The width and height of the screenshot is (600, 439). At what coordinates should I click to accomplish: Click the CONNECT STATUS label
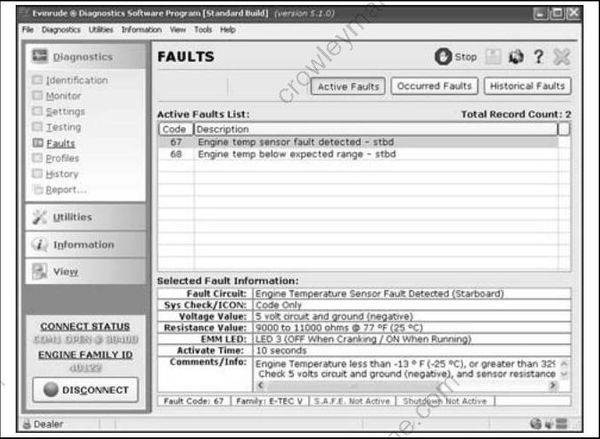(x=85, y=326)
